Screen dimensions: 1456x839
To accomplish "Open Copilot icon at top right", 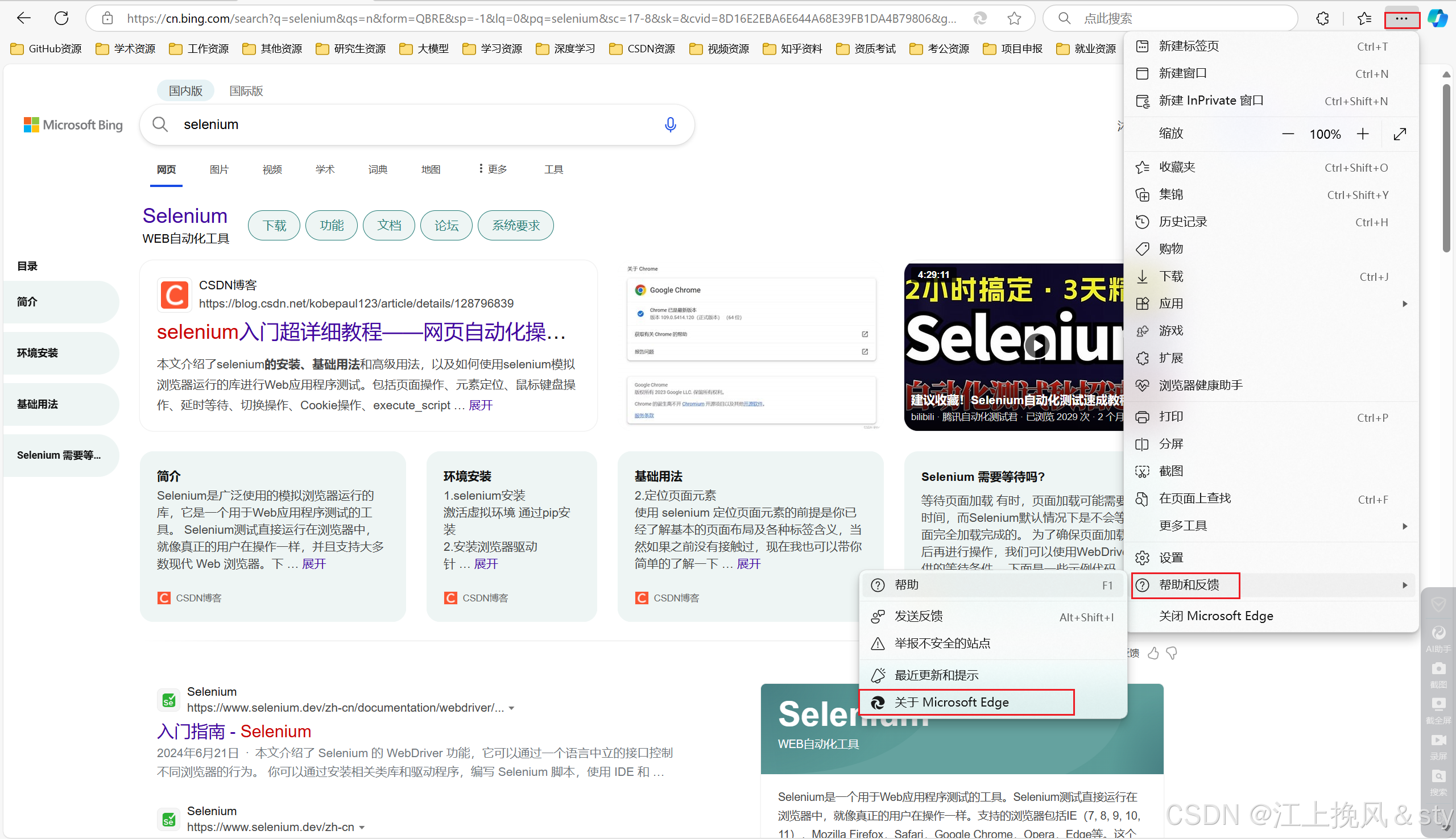I will (1437, 18).
